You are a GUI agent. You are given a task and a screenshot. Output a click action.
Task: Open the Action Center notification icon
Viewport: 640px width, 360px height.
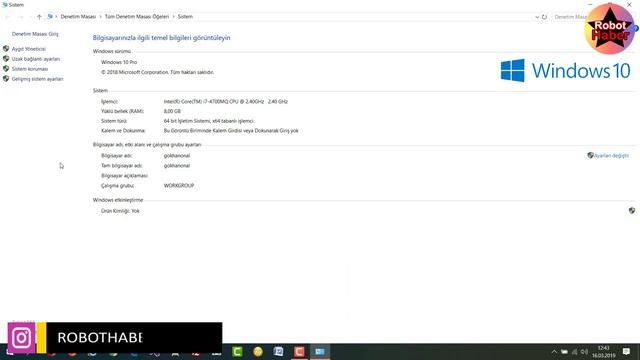pyautogui.click(x=626, y=352)
